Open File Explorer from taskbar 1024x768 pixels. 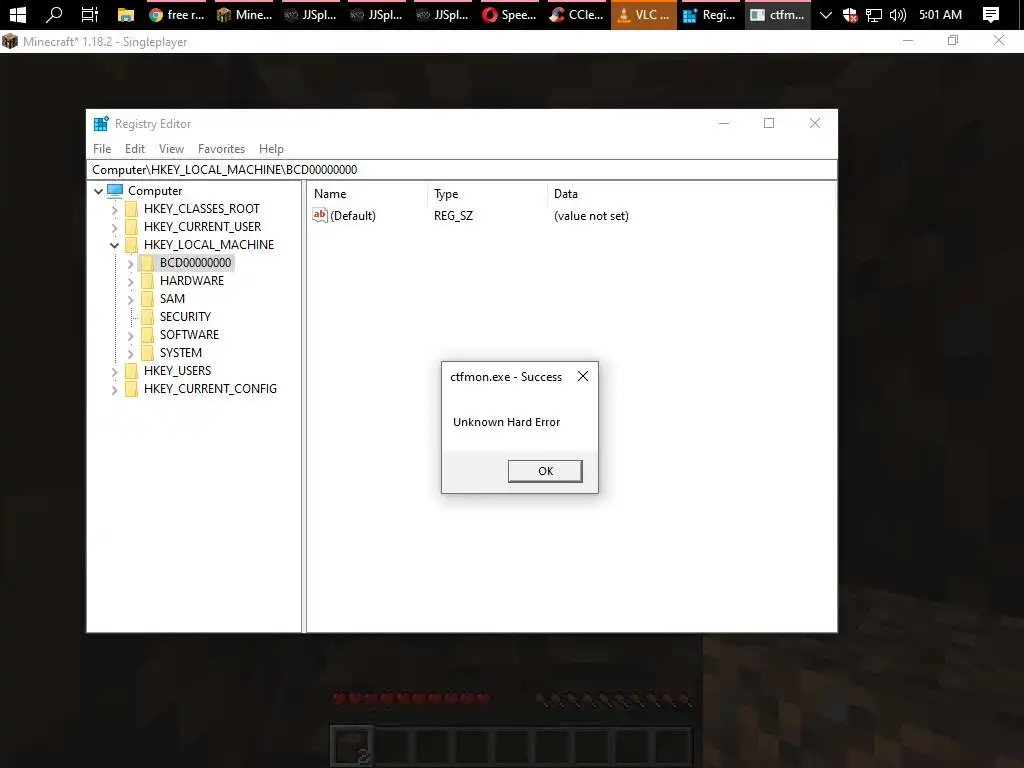tap(125, 14)
